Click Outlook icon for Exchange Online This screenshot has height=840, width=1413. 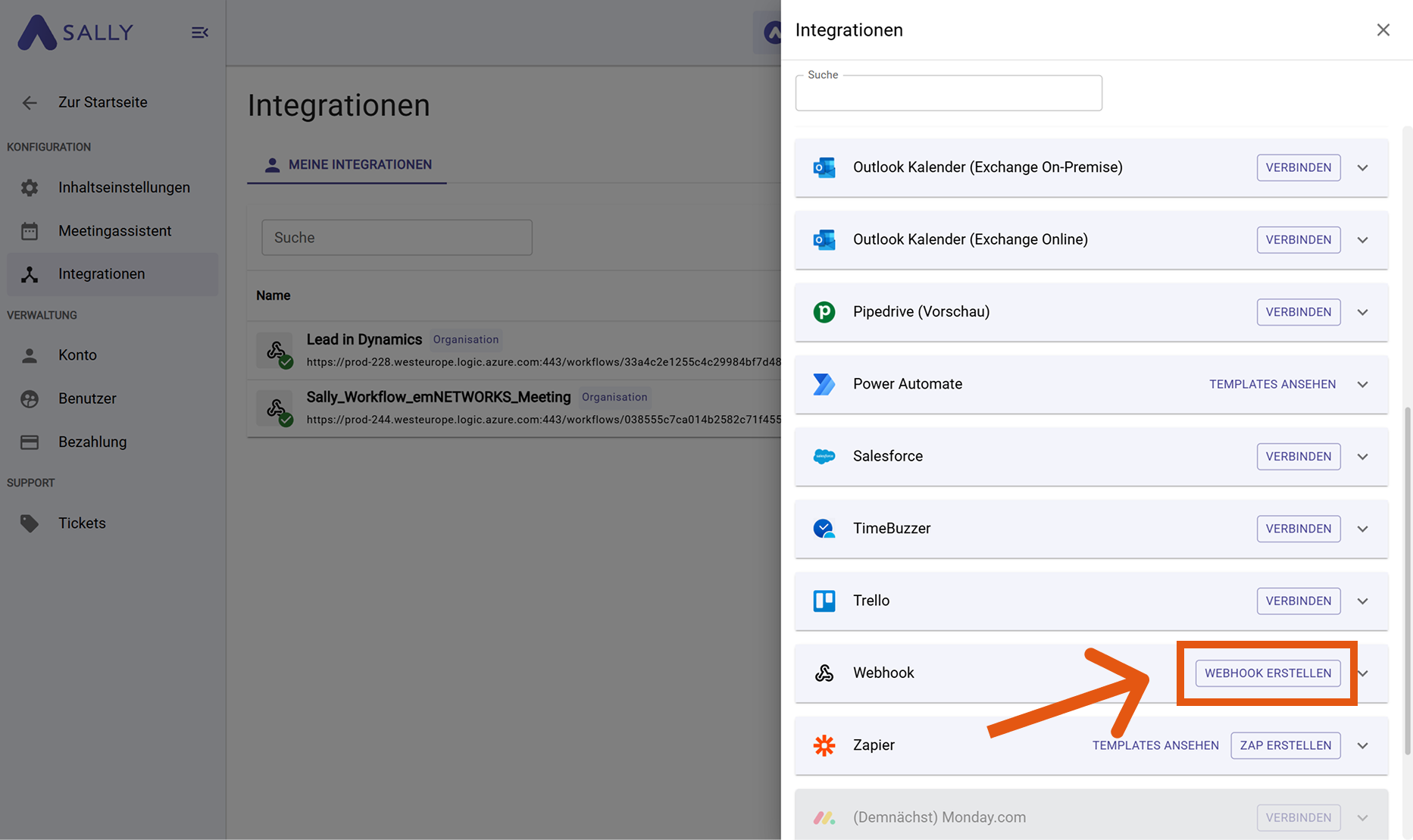(x=824, y=240)
